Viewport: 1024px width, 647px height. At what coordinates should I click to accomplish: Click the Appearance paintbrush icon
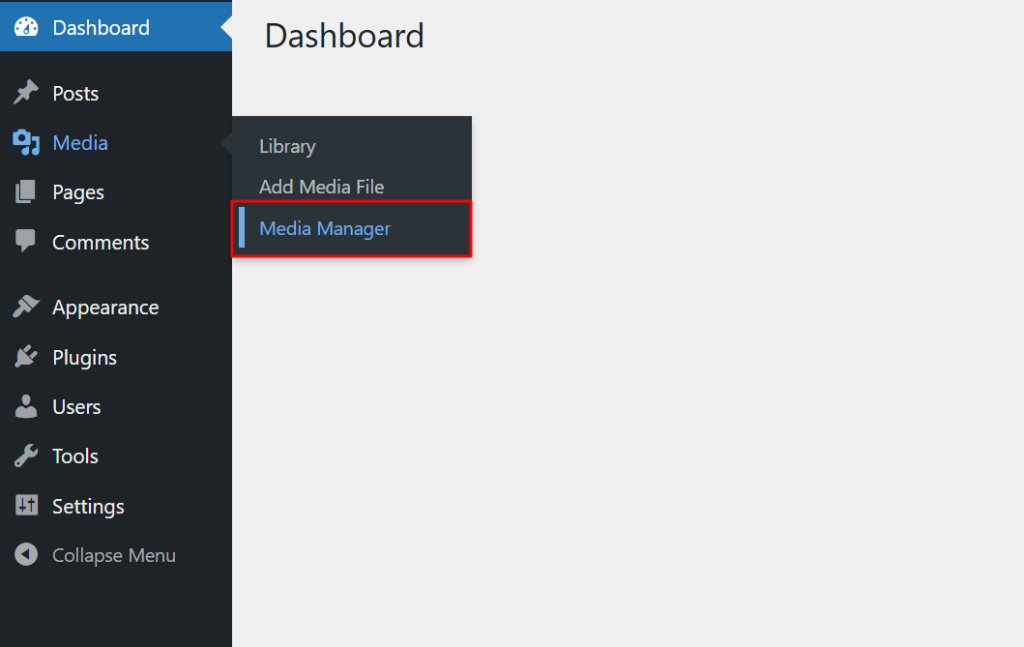pyautogui.click(x=26, y=307)
